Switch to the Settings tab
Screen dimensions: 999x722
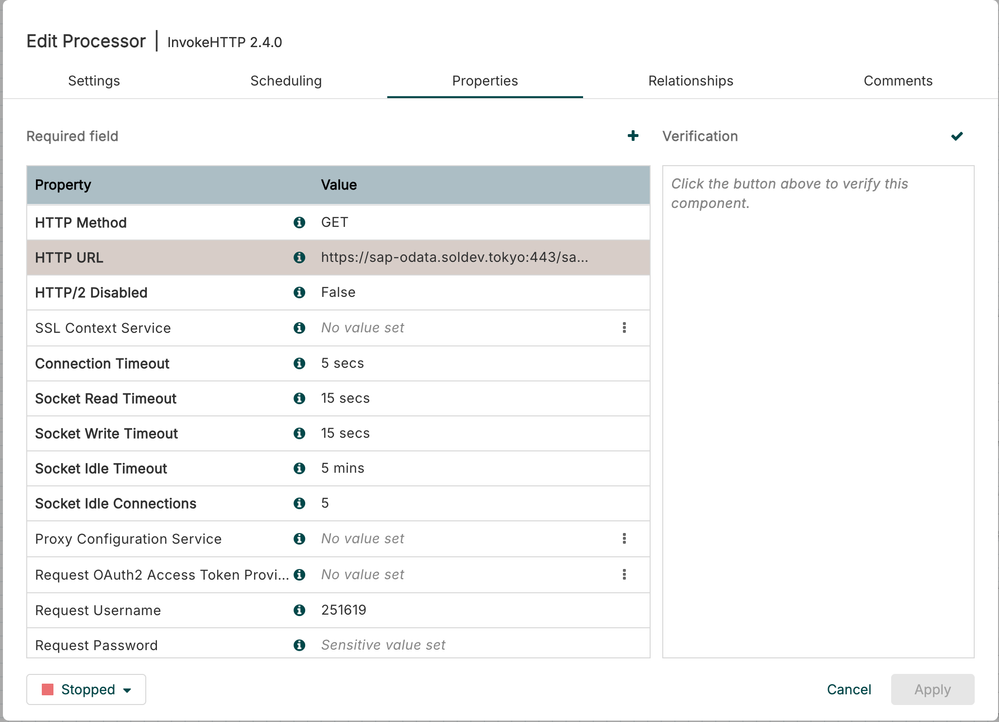(94, 81)
